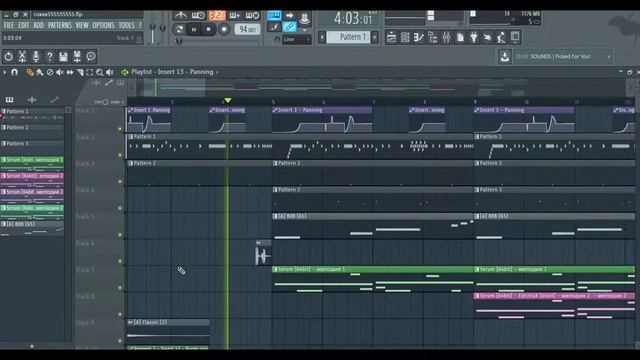Screen dimensions: 640x360
Task: Select Pattern 1 in the picker panel
Action: click(33, 111)
